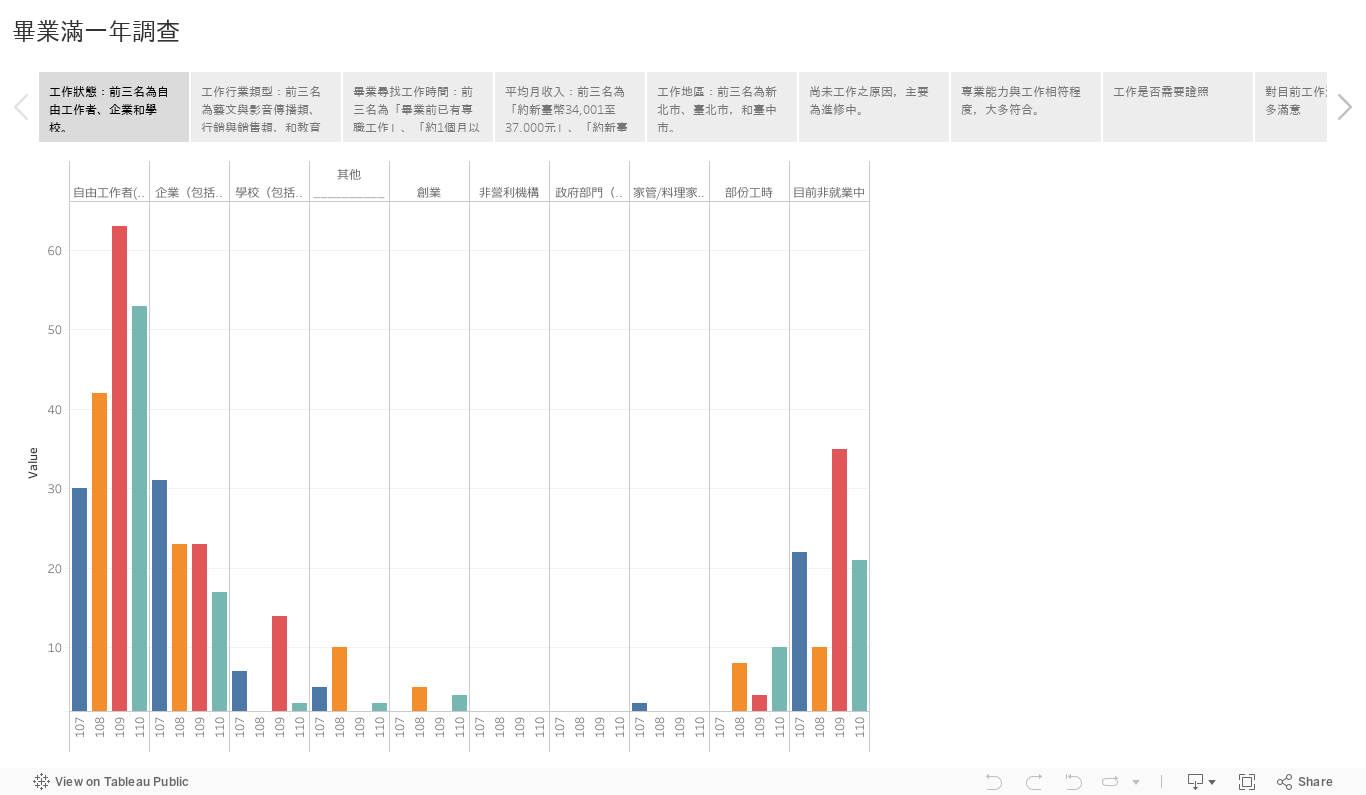Enter fullscreen with the fullscreen icon
The image size is (1366, 795).
point(1247,782)
